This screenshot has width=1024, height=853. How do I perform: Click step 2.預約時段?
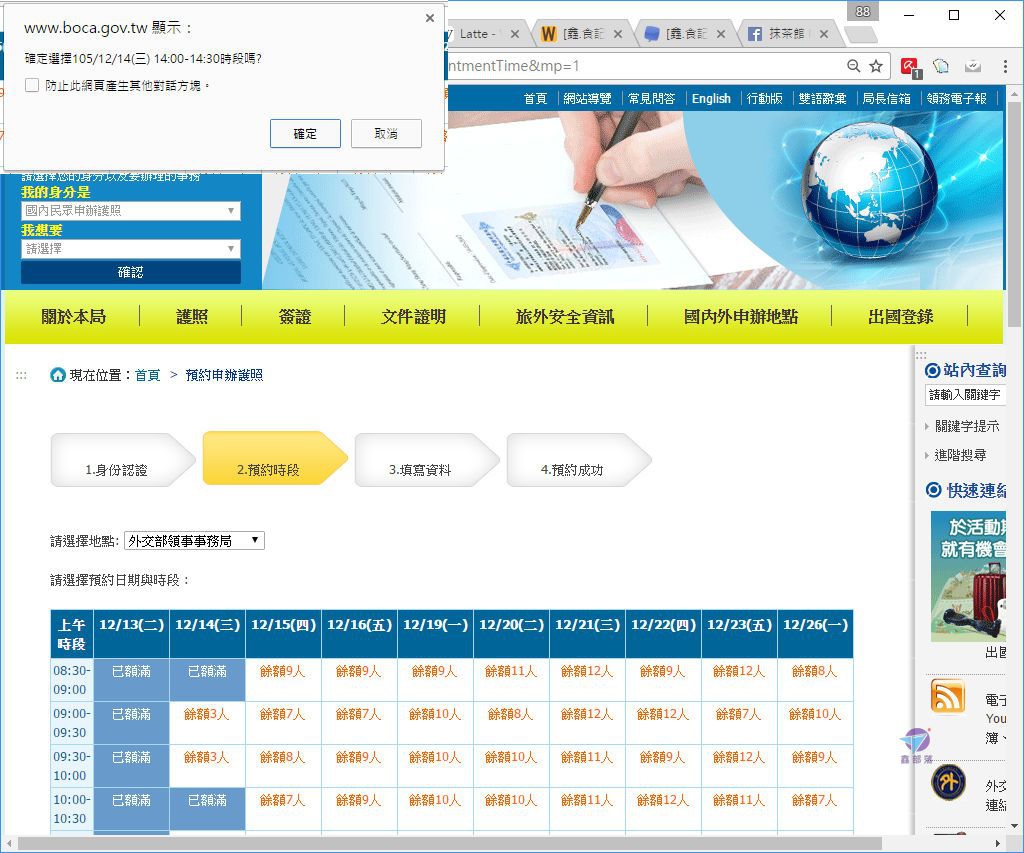tap(275, 459)
